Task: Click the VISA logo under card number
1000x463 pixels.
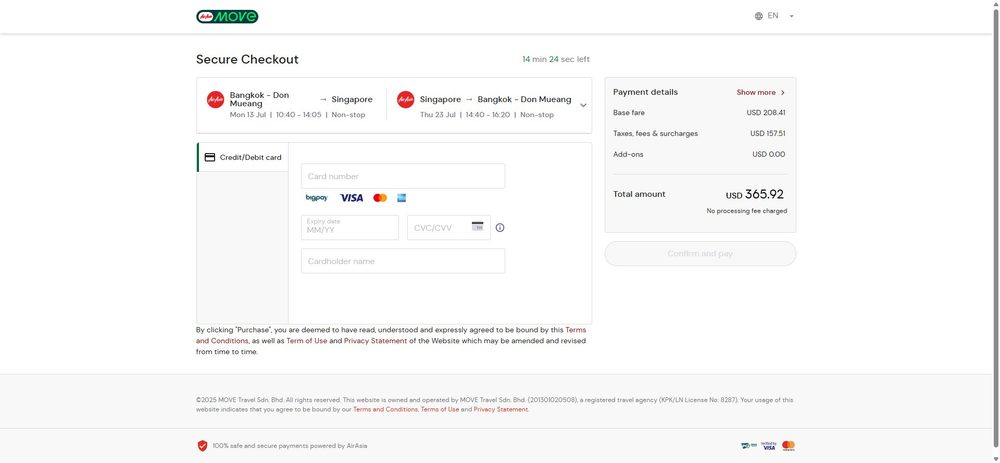Action: pos(351,198)
